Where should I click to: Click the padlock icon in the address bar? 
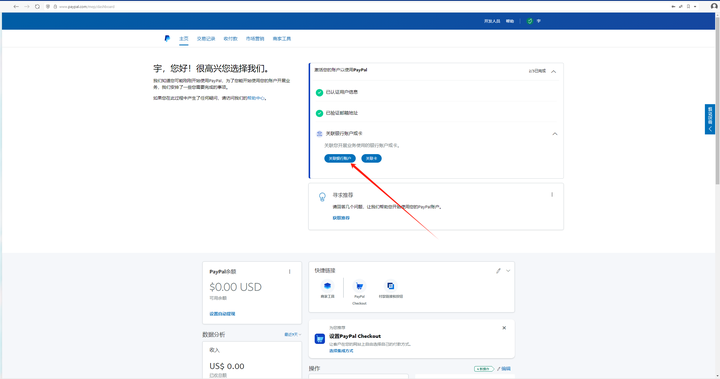(x=55, y=6)
